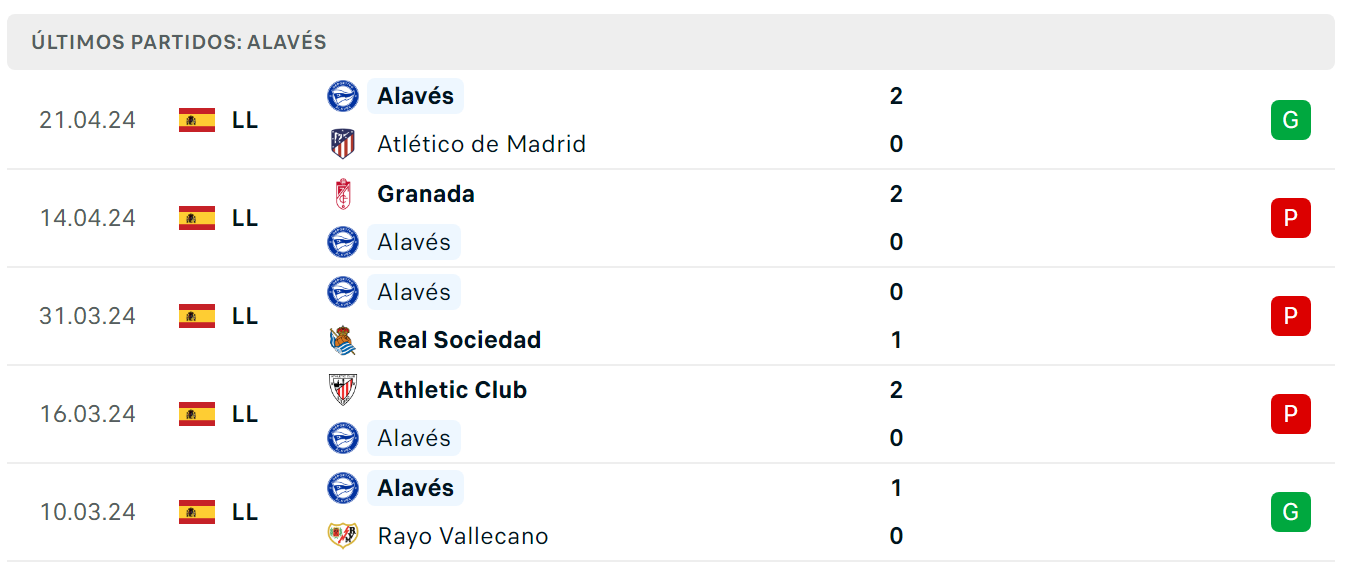Click red P badge for Granada match
1351x574 pixels.
pos(1290,218)
